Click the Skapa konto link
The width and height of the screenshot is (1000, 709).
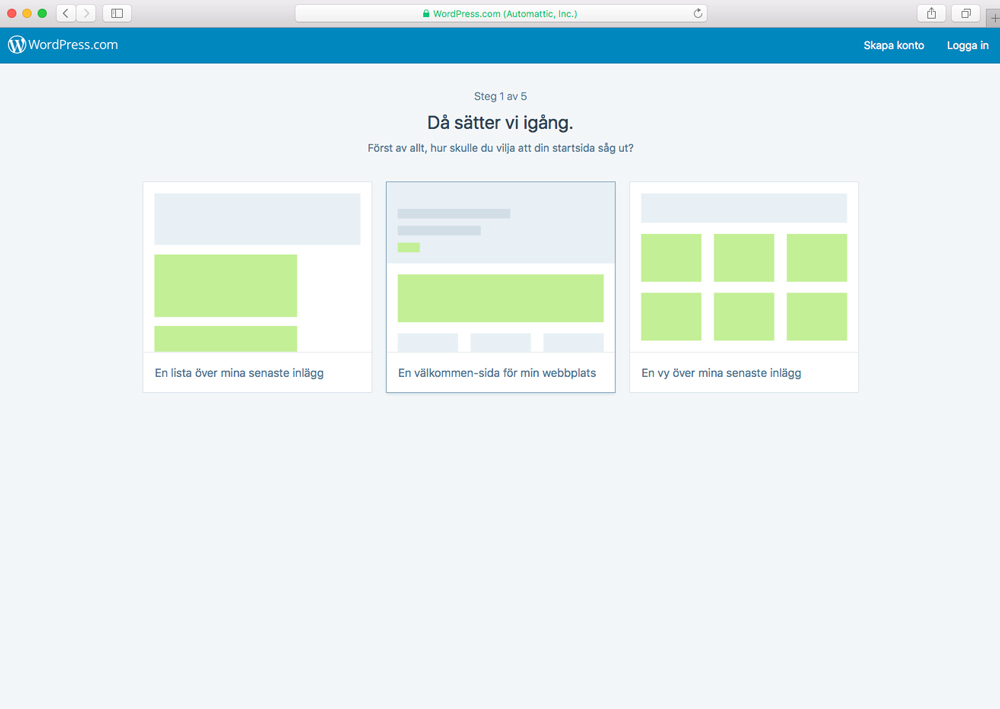pos(893,45)
